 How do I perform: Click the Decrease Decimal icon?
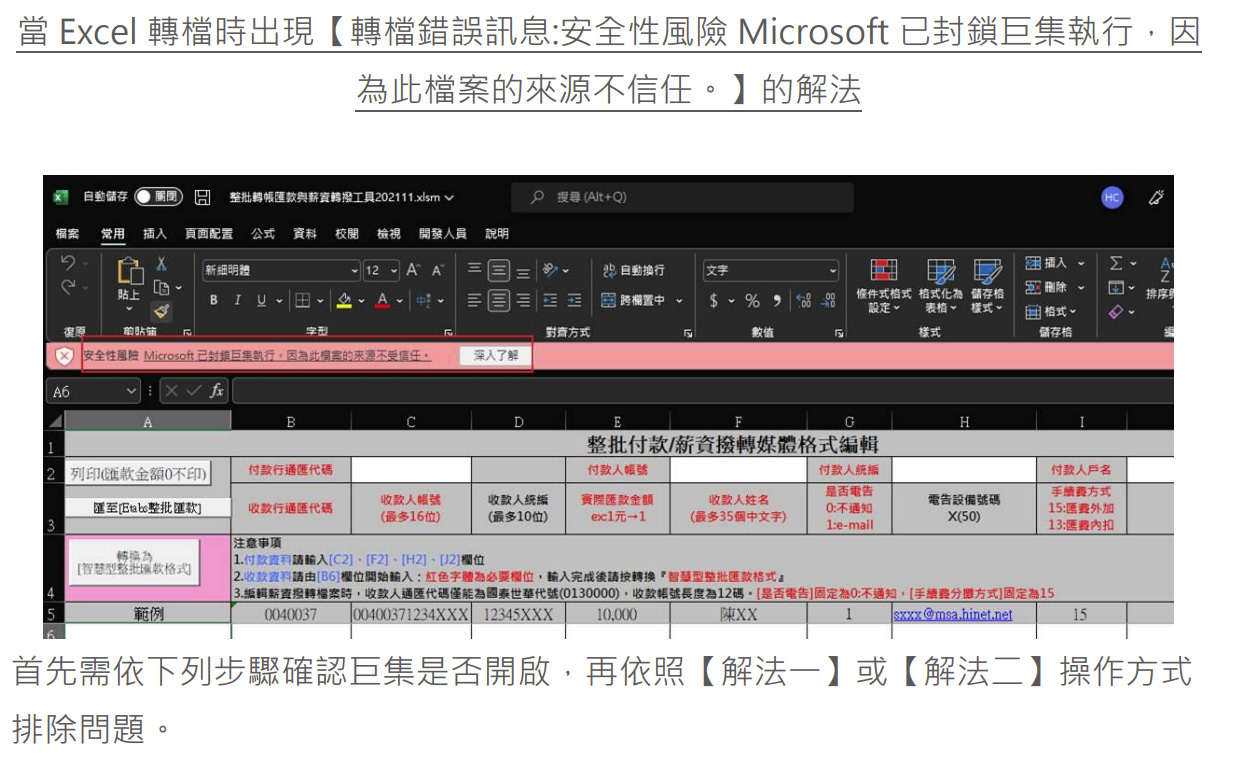pos(828,300)
